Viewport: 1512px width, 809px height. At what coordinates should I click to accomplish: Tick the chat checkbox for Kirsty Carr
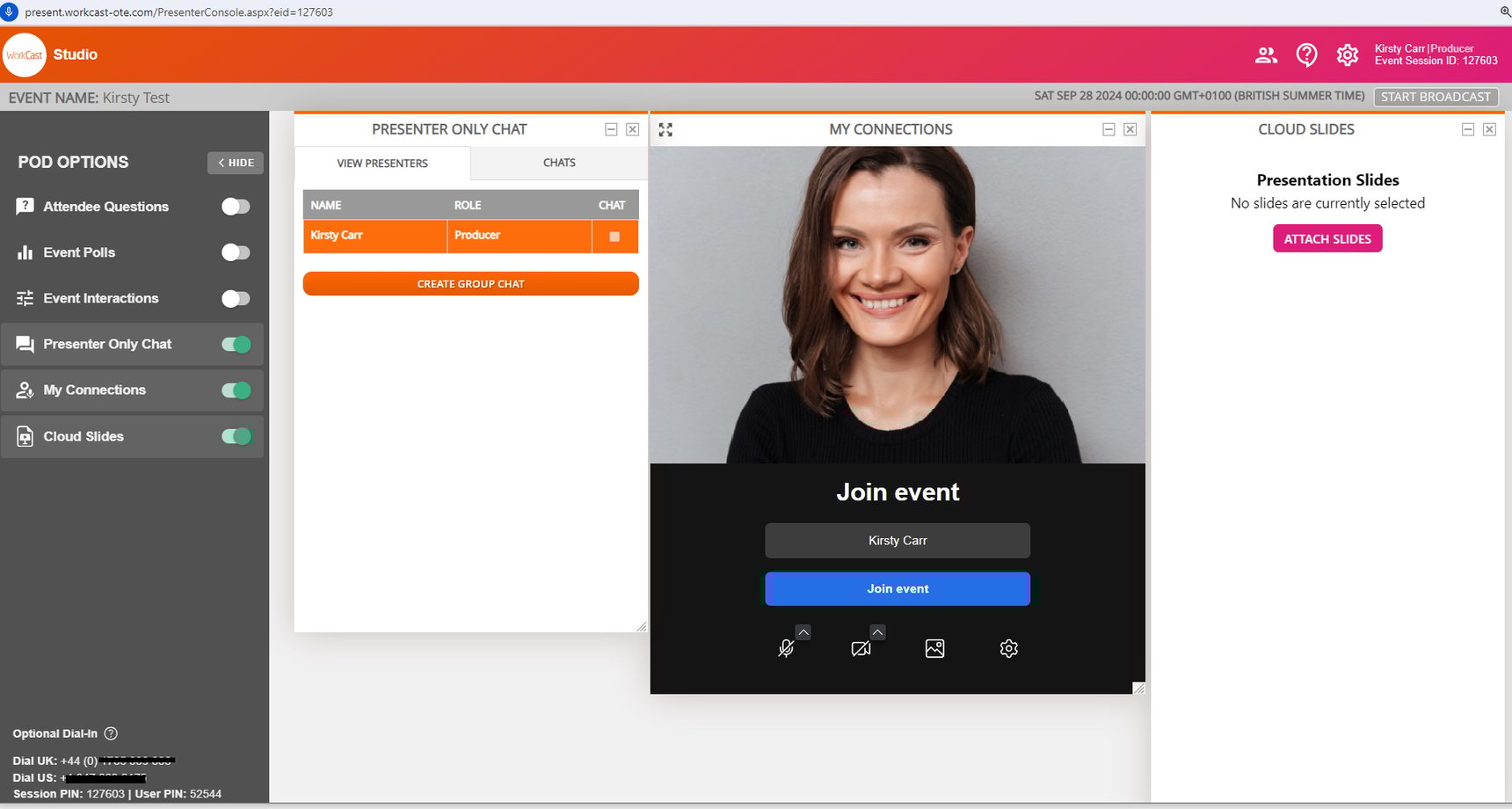tap(614, 237)
